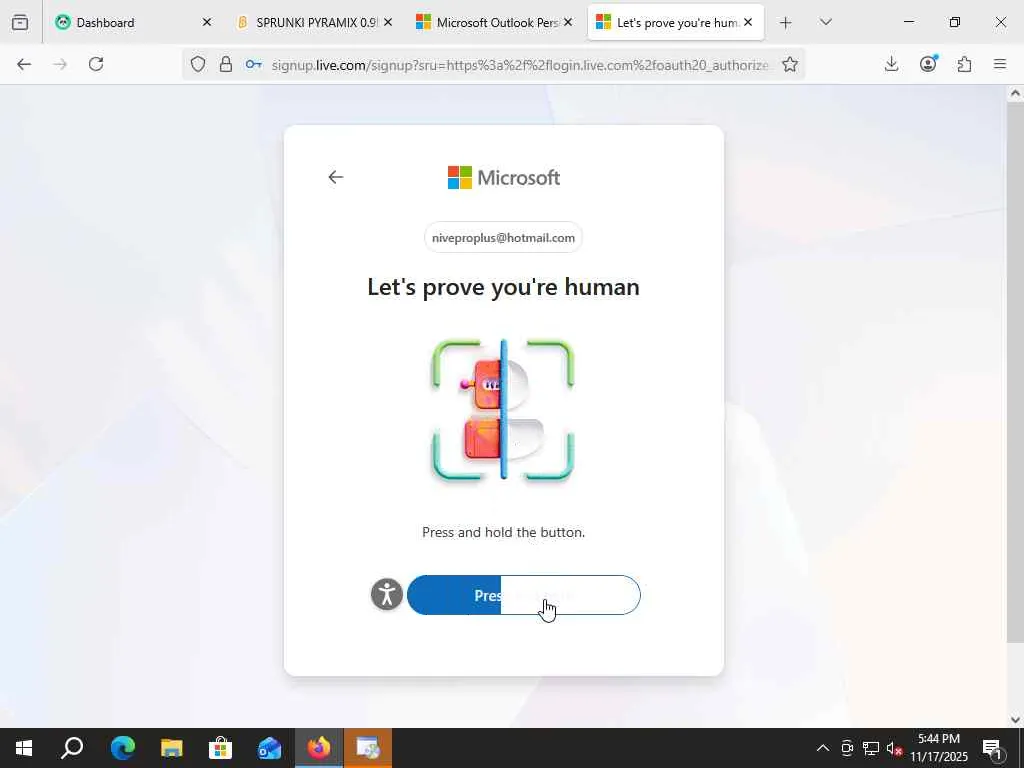
Task: Open the Firefox application menu
Action: click(x=1000, y=64)
